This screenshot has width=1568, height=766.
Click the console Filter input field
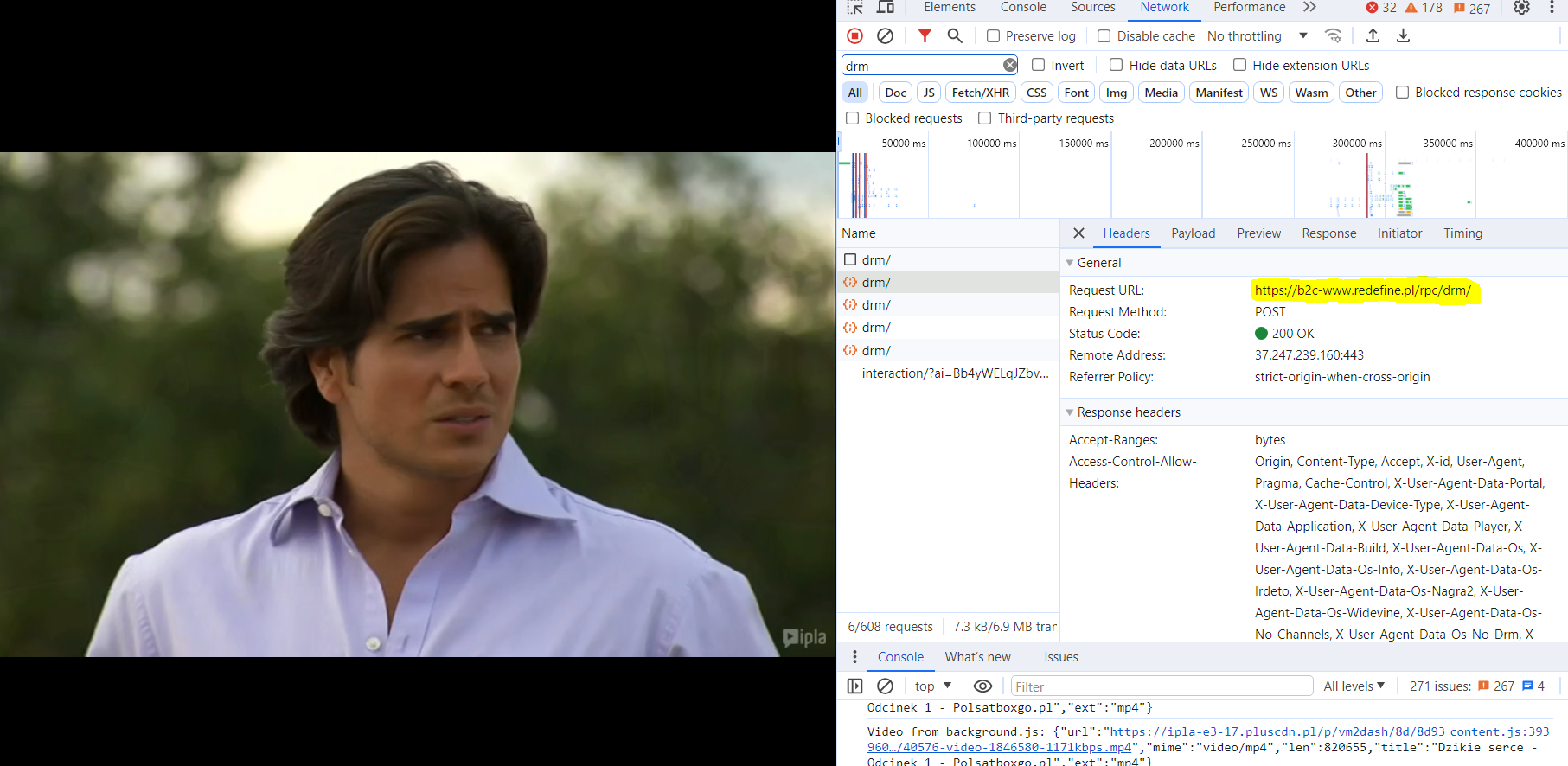point(1161,686)
